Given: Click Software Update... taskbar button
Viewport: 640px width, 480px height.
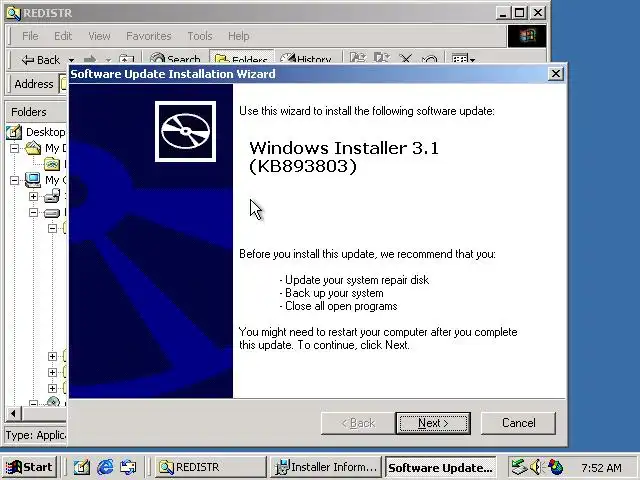Looking at the screenshot, I should click(441, 467).
